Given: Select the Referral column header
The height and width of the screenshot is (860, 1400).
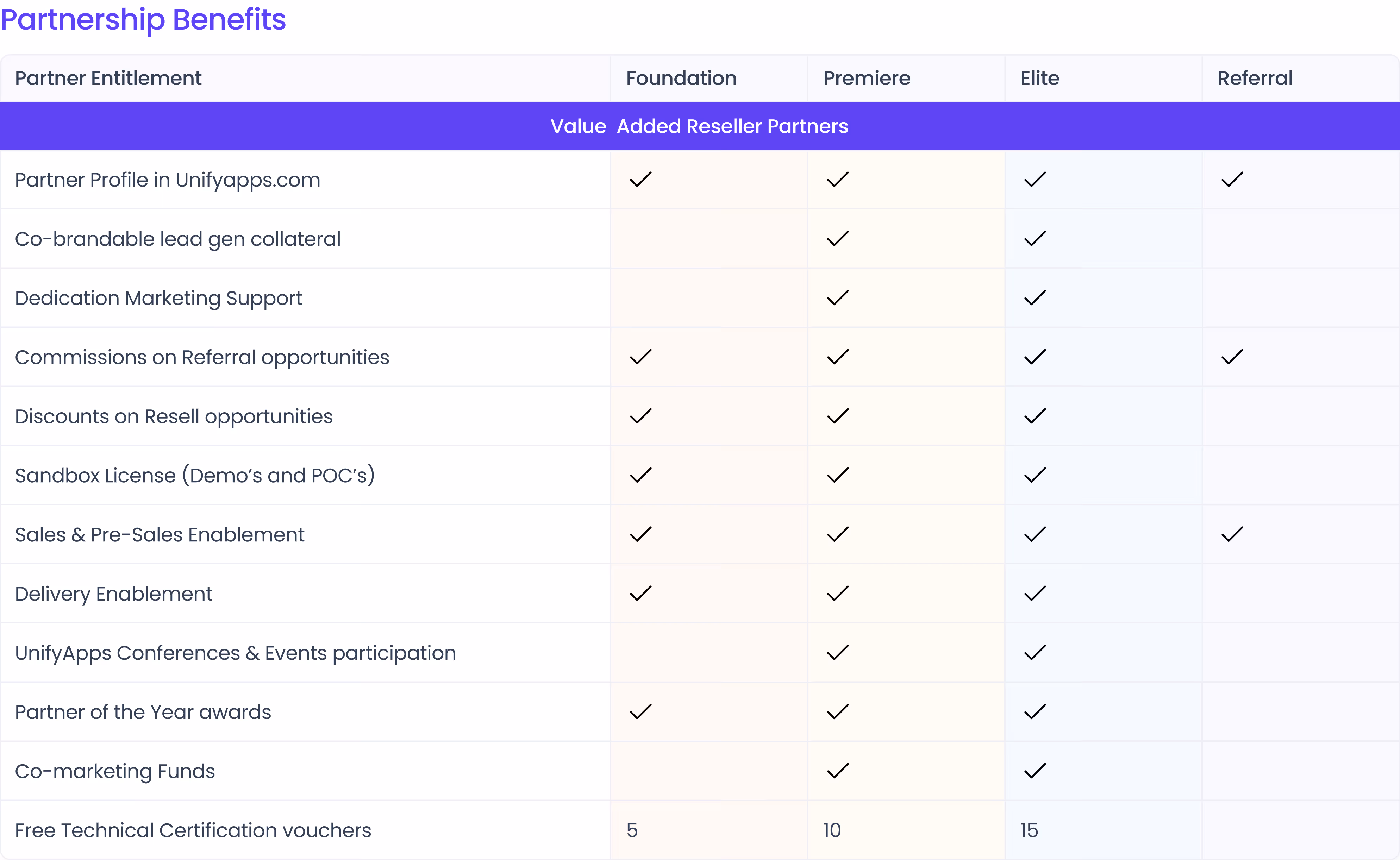Looking at the screenshot, I should [x=1254, y=79].
